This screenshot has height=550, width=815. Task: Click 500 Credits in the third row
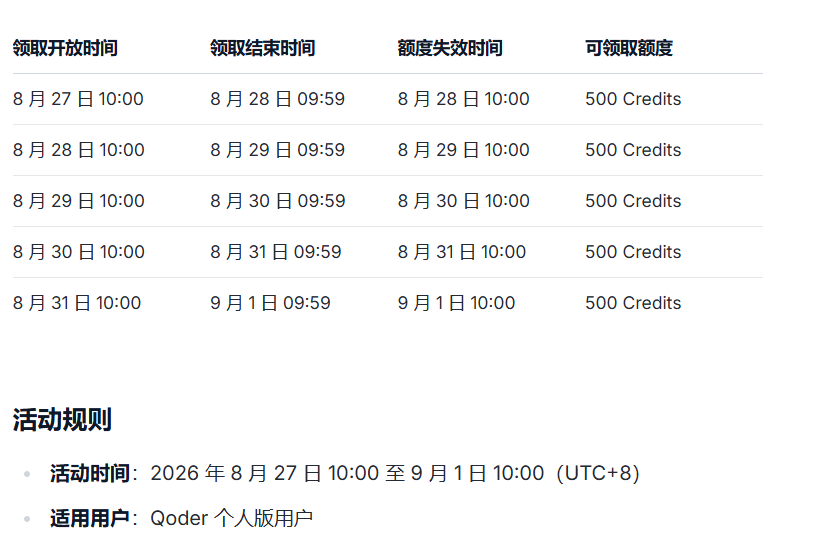[x=633, y=201]
